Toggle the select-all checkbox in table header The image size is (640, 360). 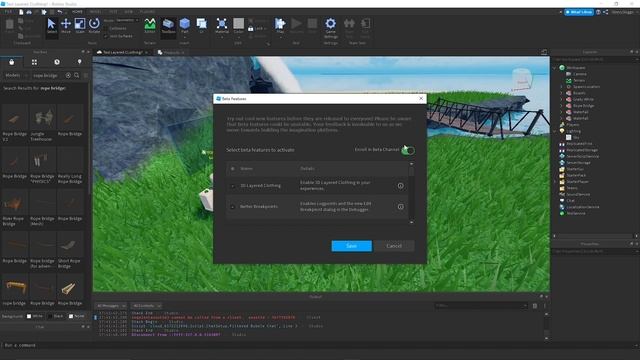coord(233,169)
